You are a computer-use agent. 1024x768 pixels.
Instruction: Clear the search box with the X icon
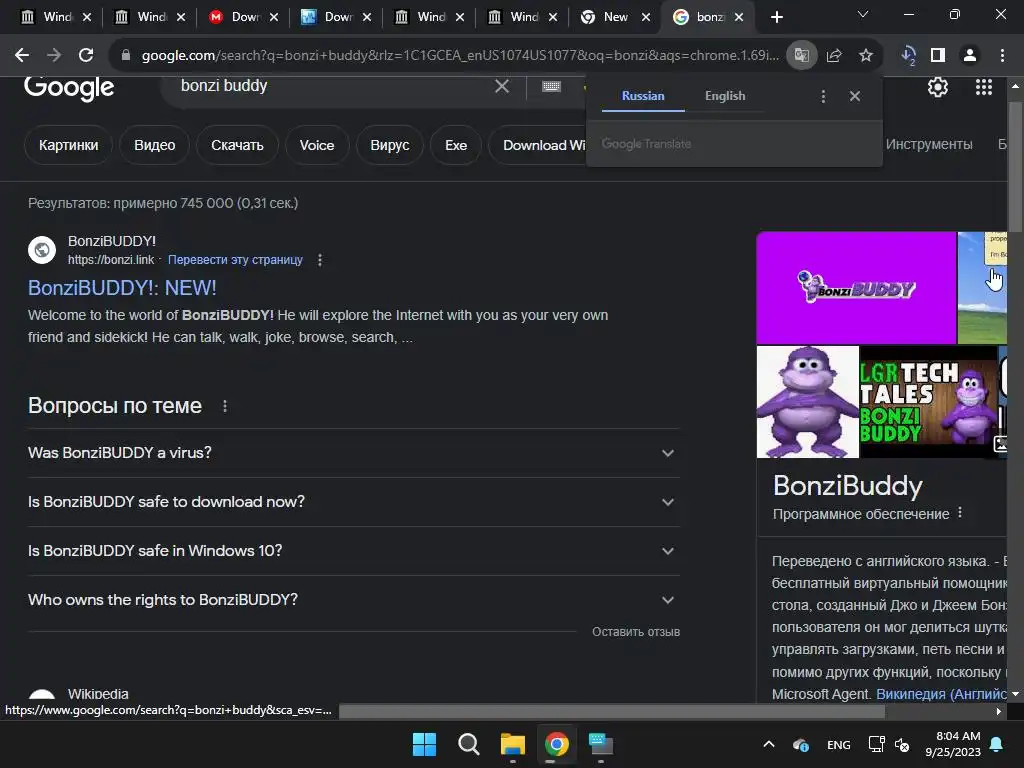pos(502,86)
